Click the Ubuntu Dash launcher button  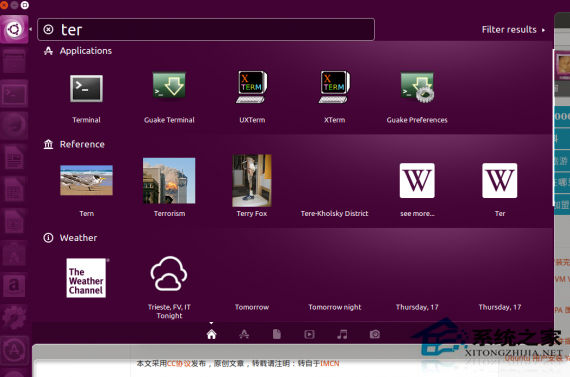click(14, 29)
